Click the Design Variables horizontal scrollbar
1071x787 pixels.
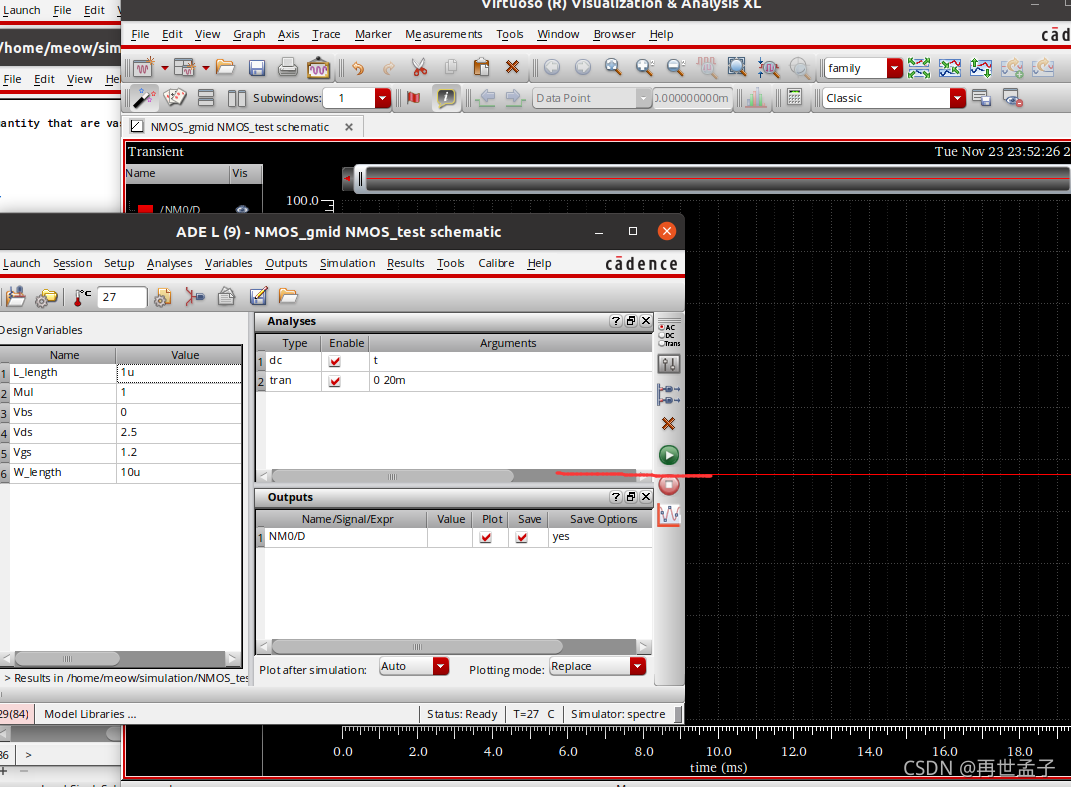(67, 659)
